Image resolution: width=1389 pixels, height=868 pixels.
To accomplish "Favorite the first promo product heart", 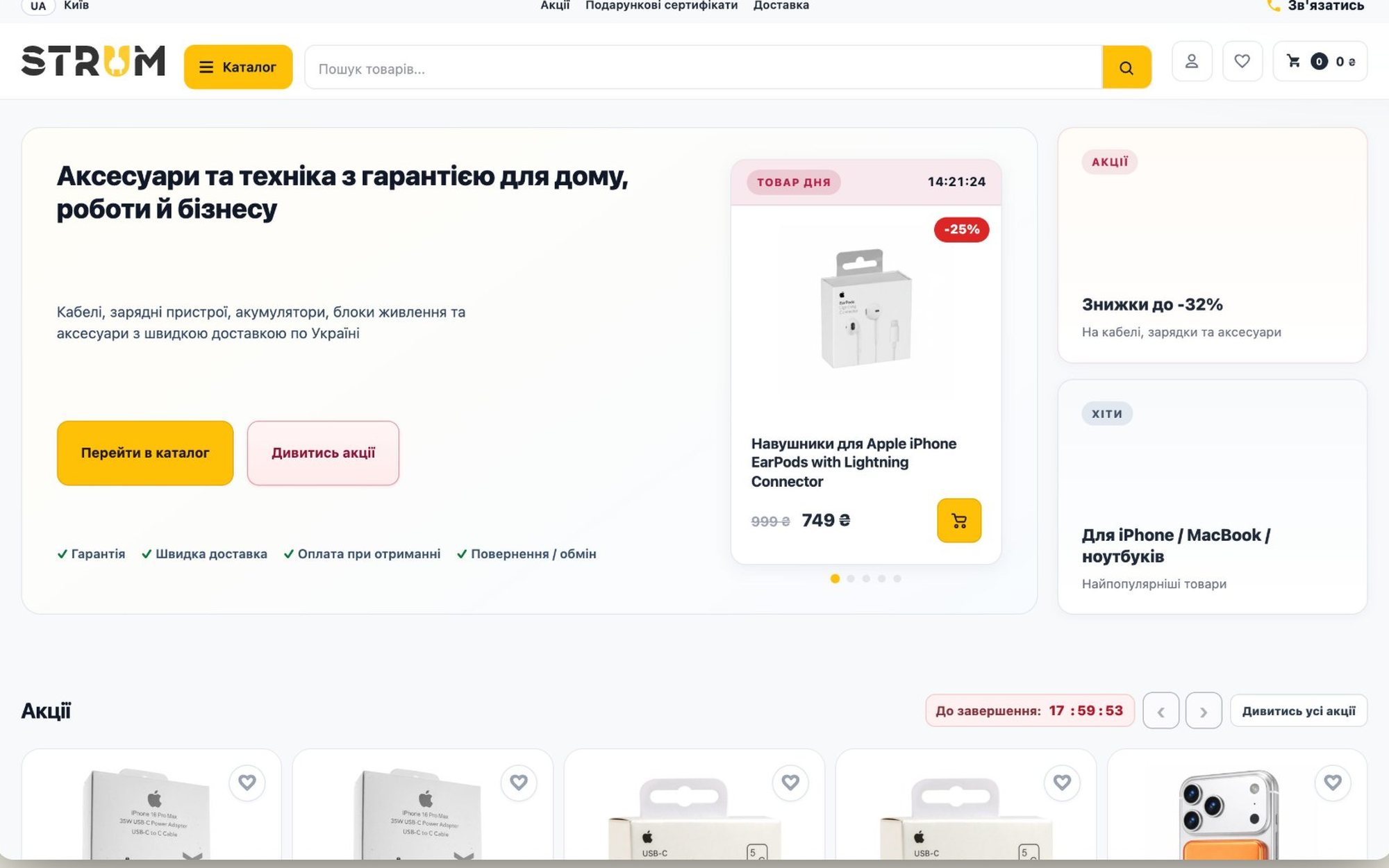I will 247,783.
